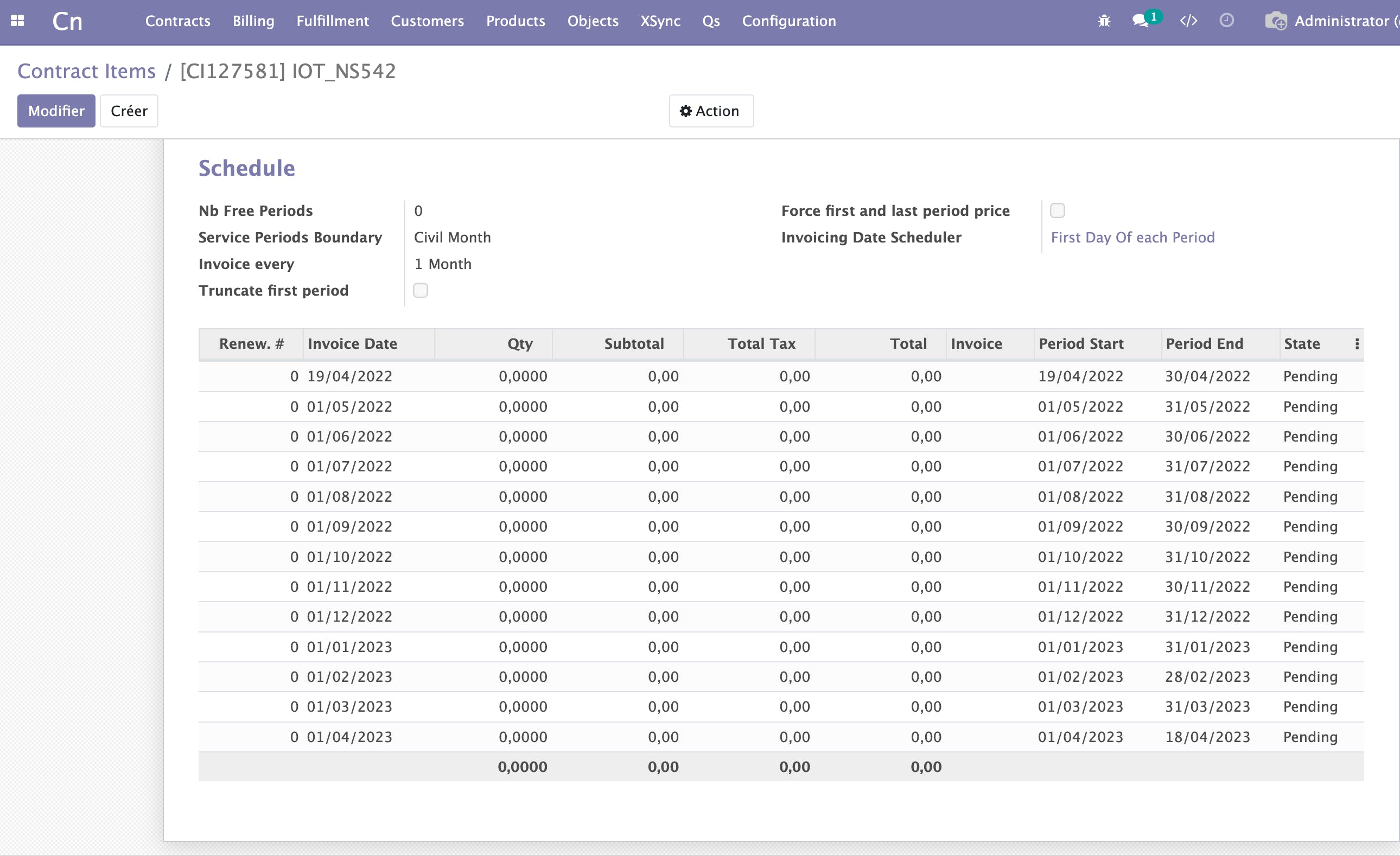Viewport: 1400px width, 856px height.
Task: Click the code brackets developer icon
Action: (x=1188, y=21)
